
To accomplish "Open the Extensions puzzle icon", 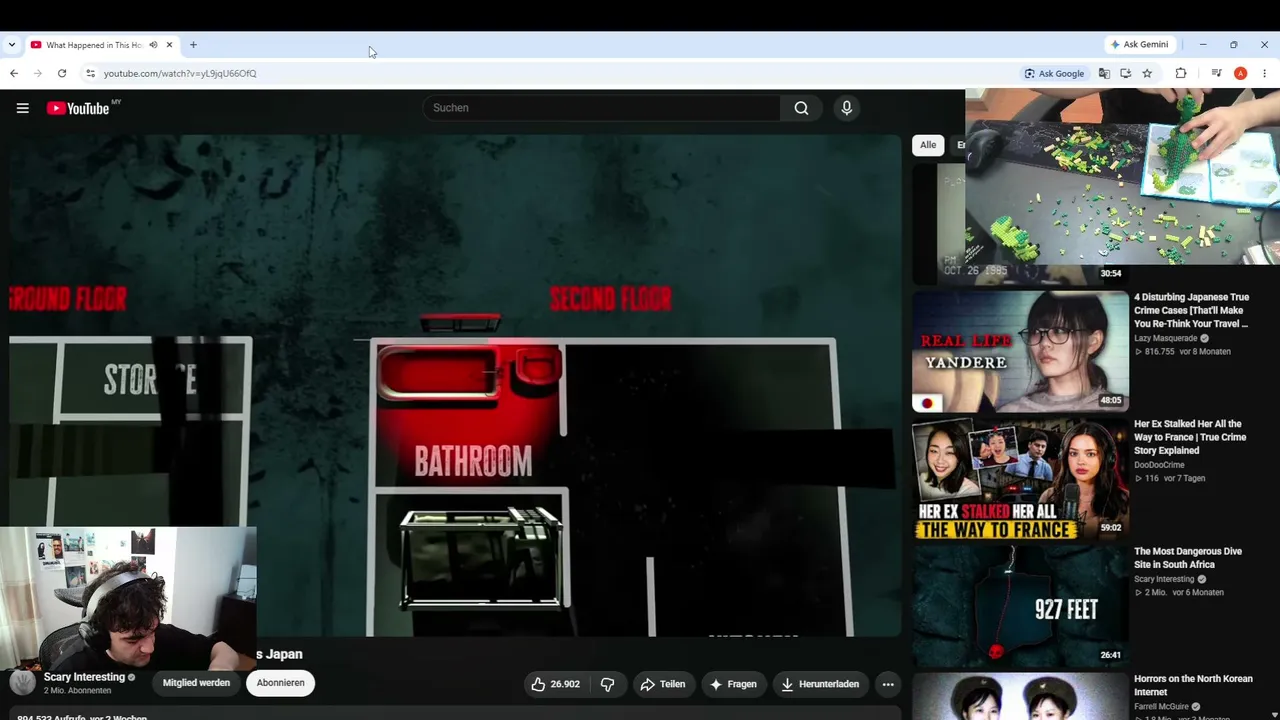I will point(1181,73).
